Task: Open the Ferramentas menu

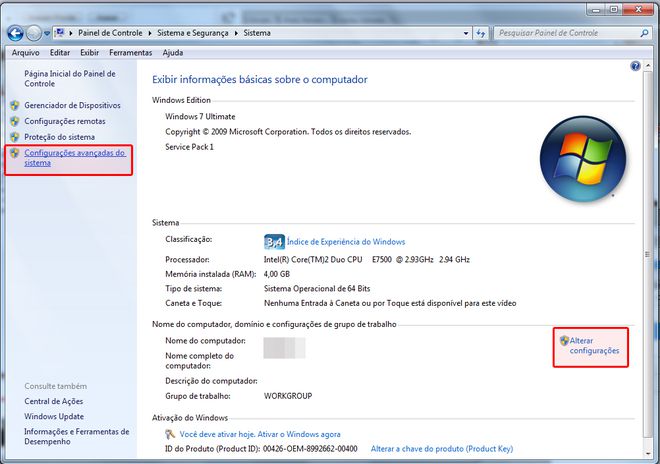Action: tap(130, 53)
